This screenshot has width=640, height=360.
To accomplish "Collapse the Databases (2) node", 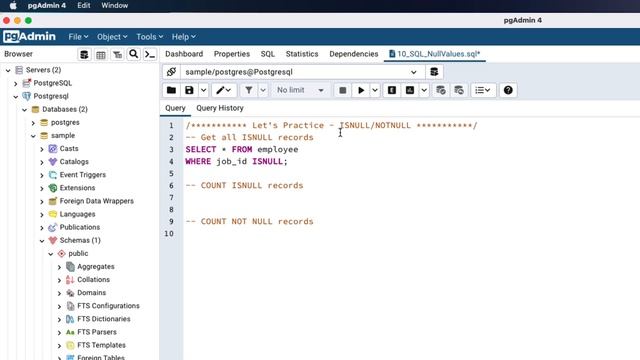I will [x=24, y=109].
